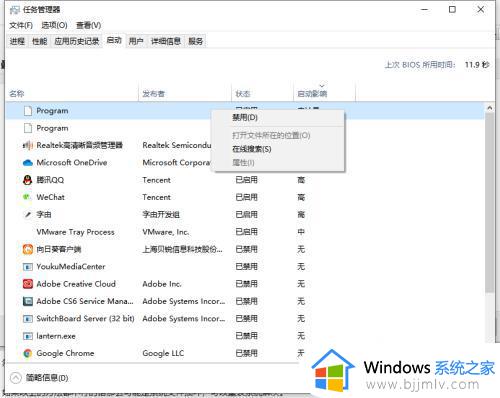Click the Adobe Inc. publisher cell
500x398 pixels.
tap(162, 284)
